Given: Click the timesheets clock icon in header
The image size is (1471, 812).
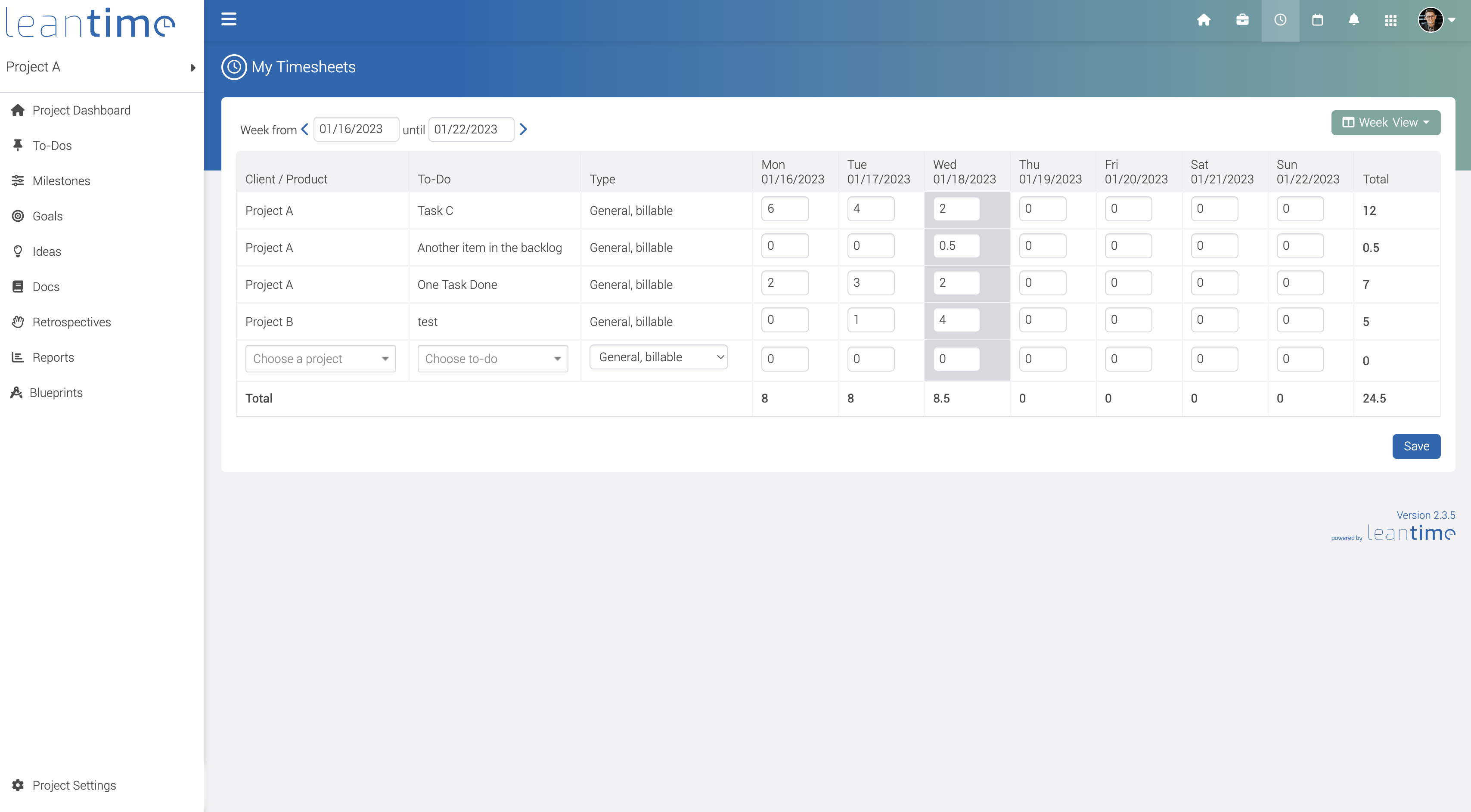Looking at the screenshot, I should pyautogui.click(x=1280, y=20).
